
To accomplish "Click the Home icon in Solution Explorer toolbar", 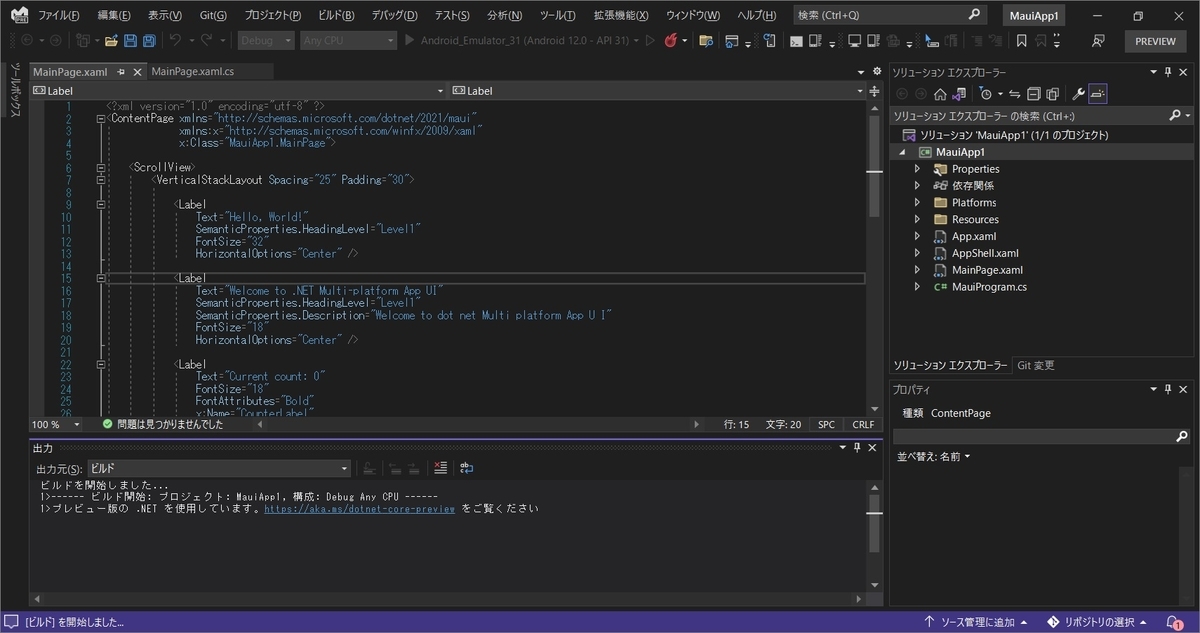I will (940, 94).
